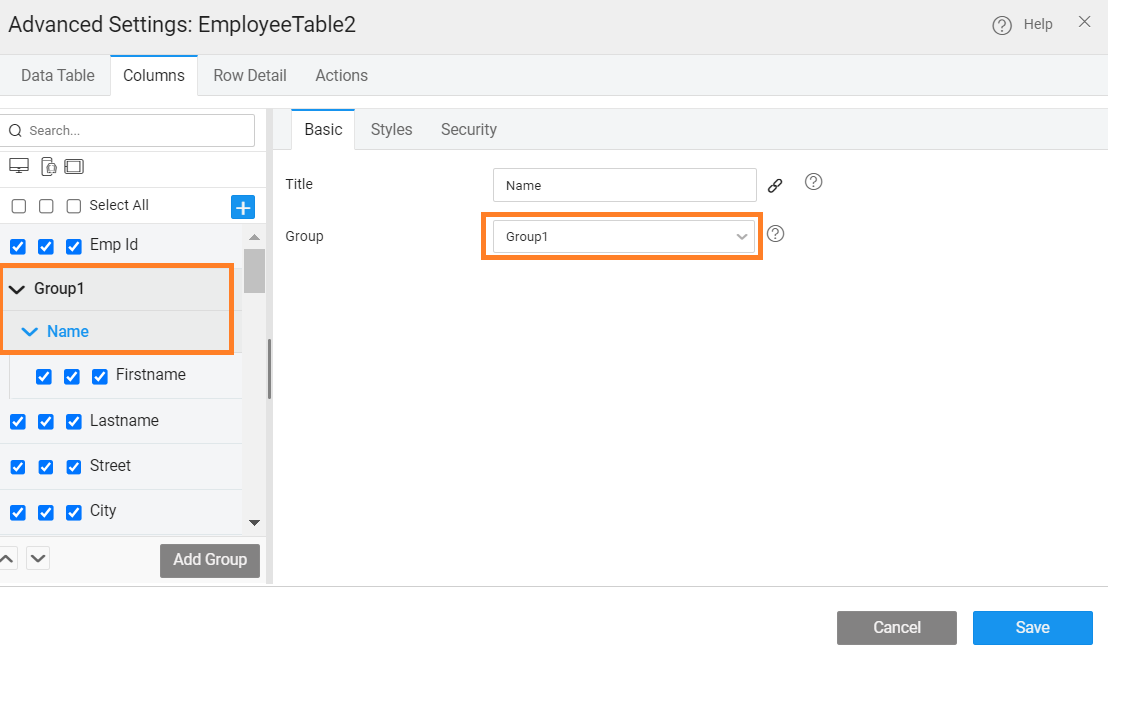The height and width of the screenshot is (717, 1148).
Task: Collapse the Group1 tree node
Action: click(x=16, y=289)
